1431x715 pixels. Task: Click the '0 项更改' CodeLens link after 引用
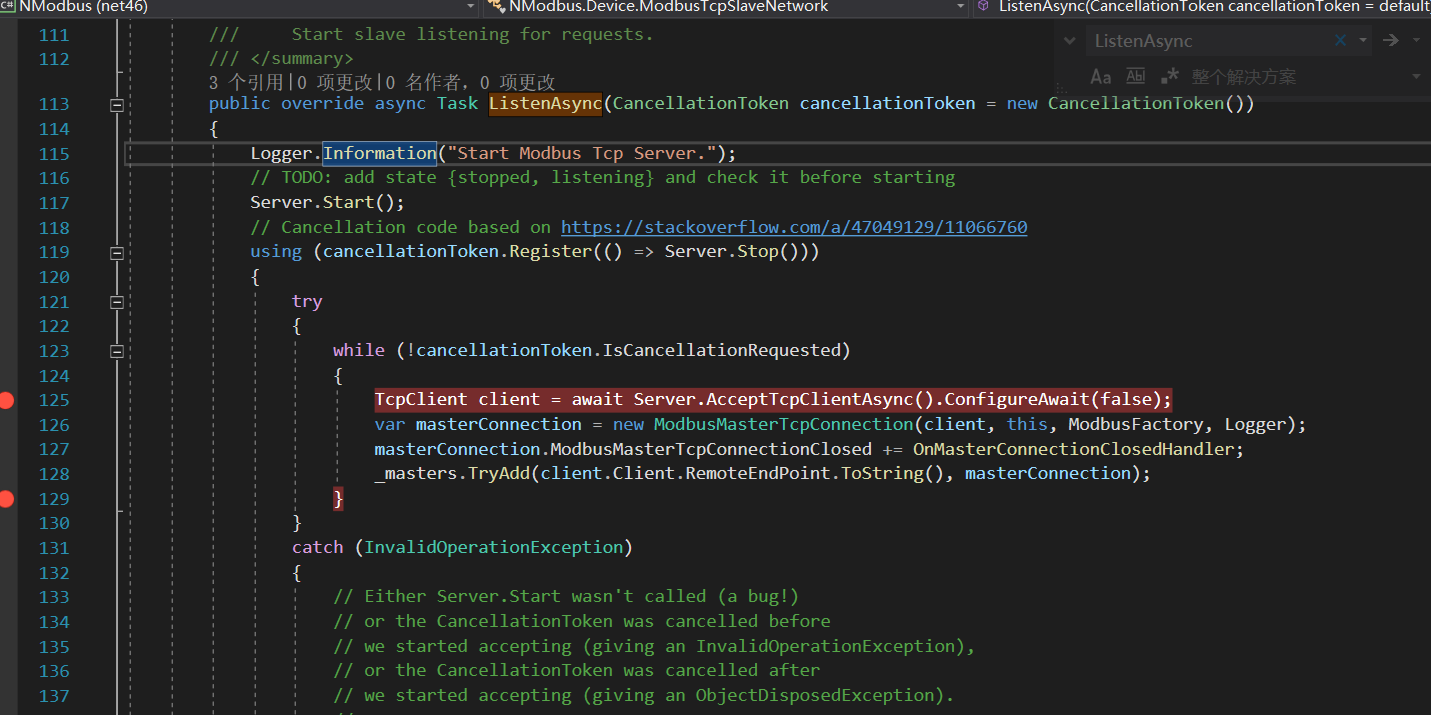[333, 82]
